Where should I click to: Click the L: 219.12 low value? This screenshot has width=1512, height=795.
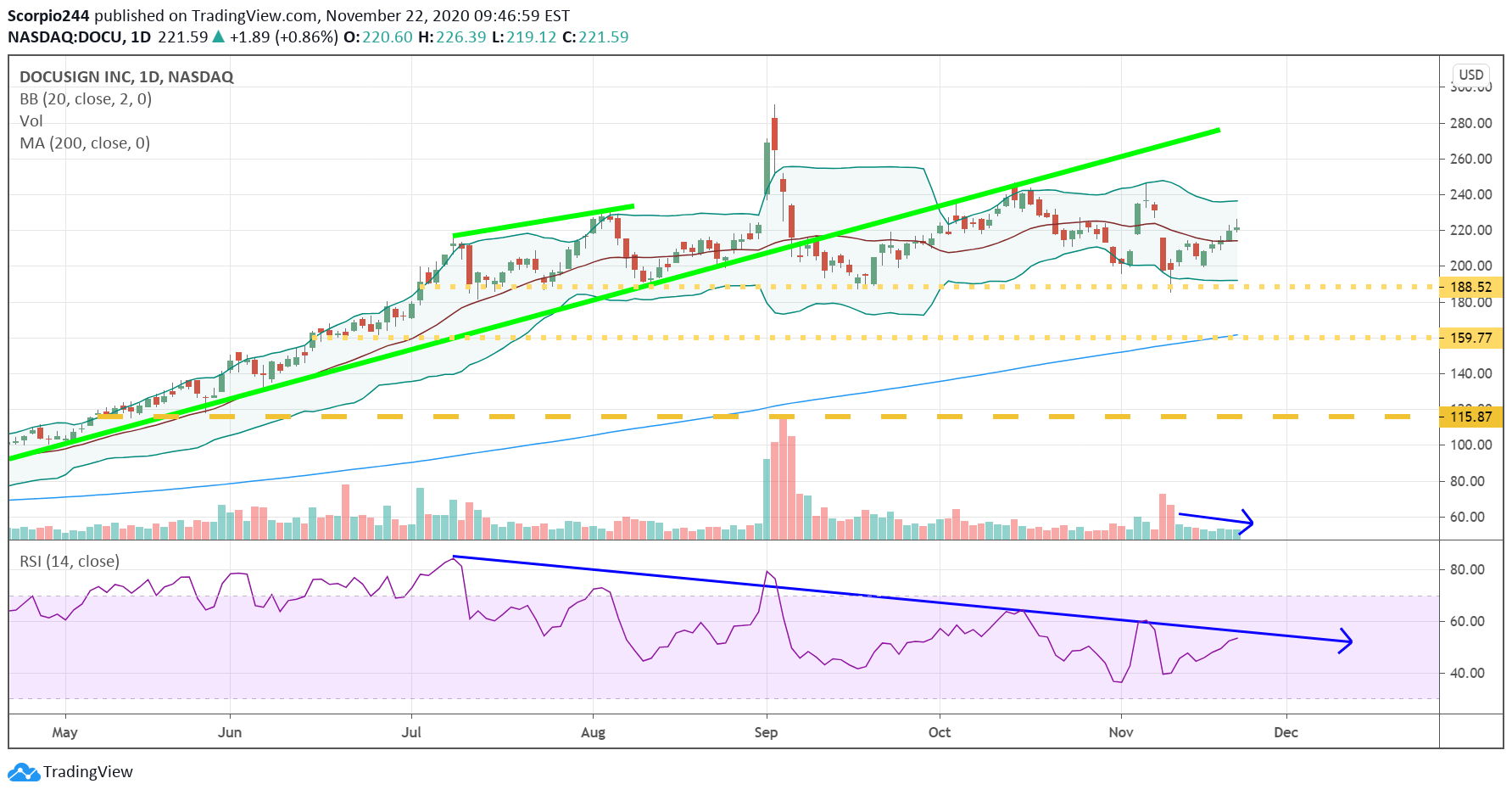525,37
